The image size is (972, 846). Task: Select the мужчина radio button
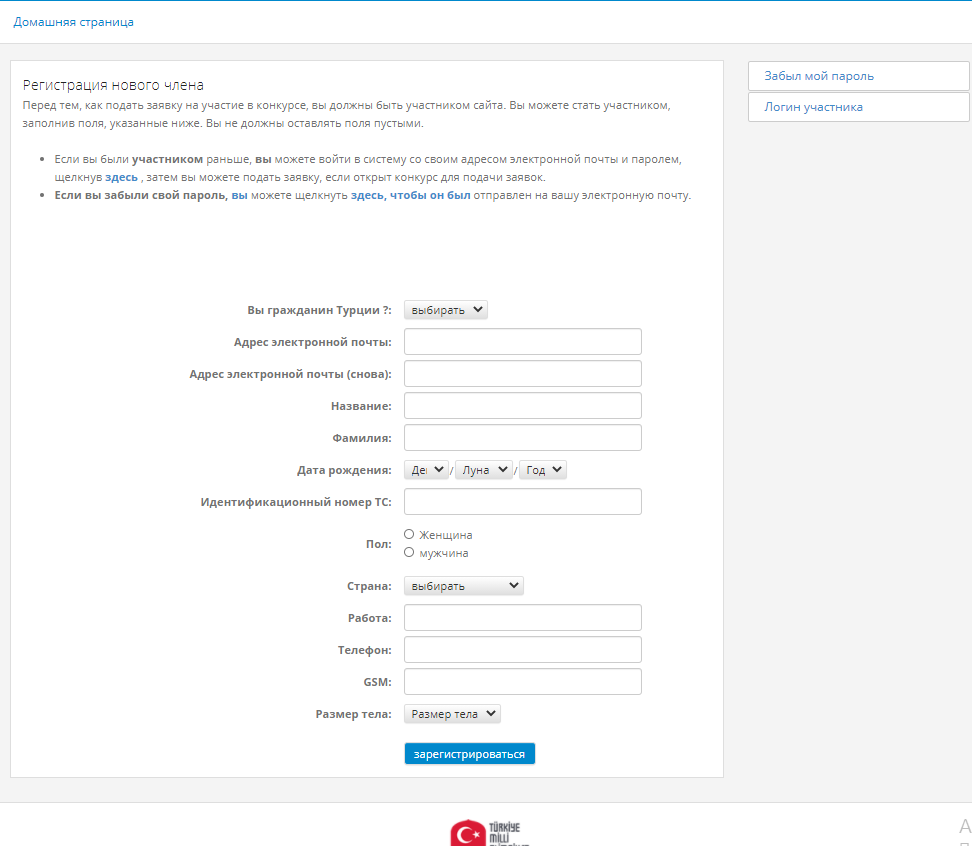click(409, 552)
